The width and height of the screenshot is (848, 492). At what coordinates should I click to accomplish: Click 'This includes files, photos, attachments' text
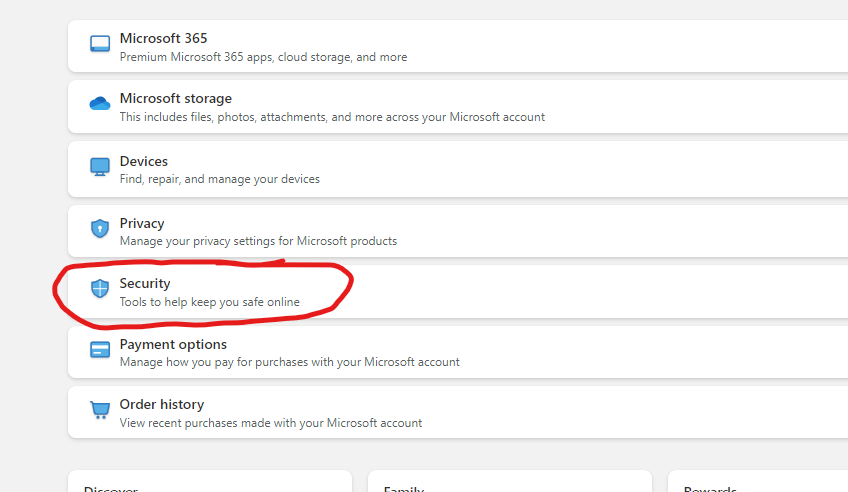[224, 117]
